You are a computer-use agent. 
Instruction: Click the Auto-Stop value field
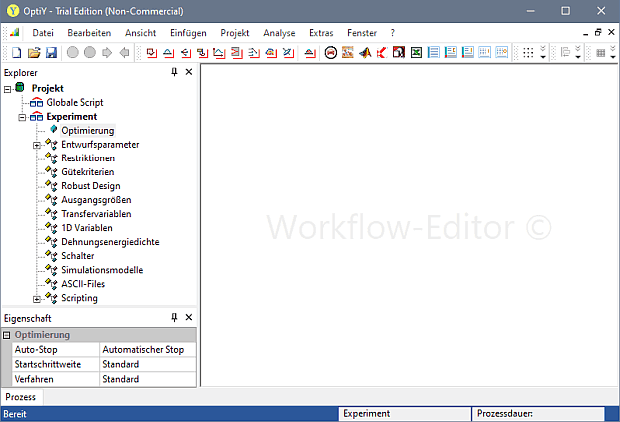click(148, 350)
